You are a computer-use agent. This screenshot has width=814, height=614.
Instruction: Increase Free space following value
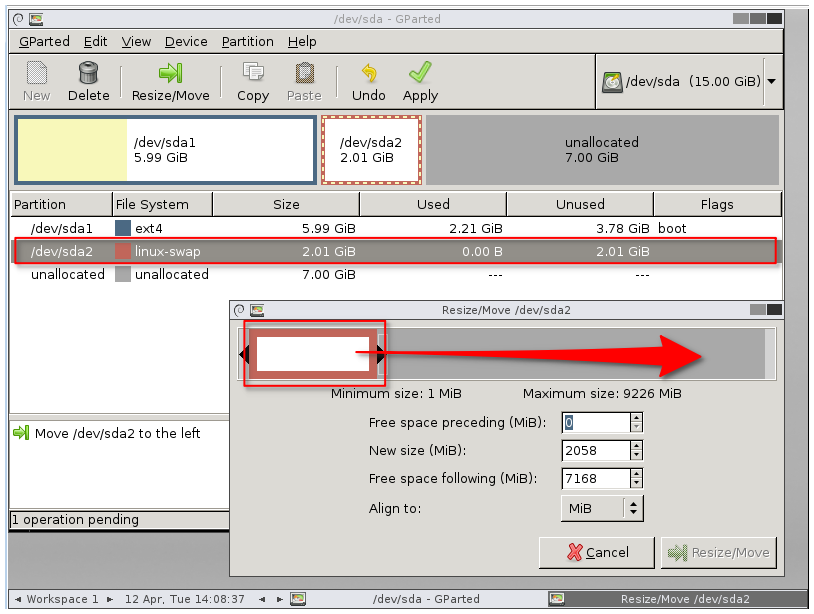637,474
